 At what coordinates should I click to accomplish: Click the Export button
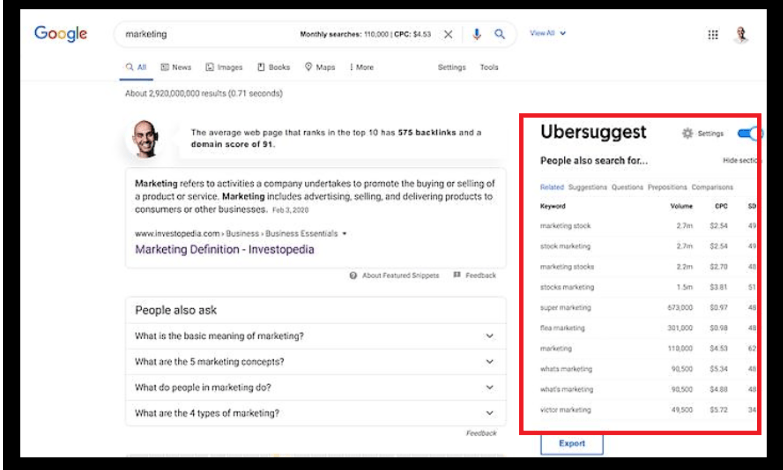point(572,444)
